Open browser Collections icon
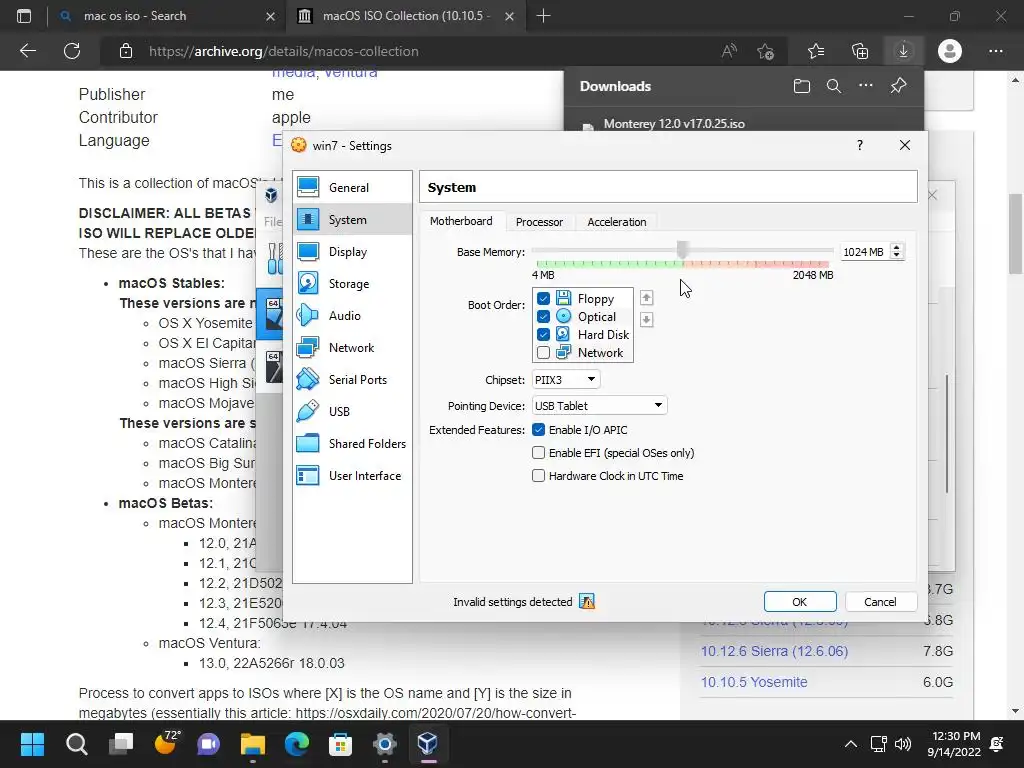Image resolution: width=1024 pixels, height=768 pixels. tap(860, 51)
